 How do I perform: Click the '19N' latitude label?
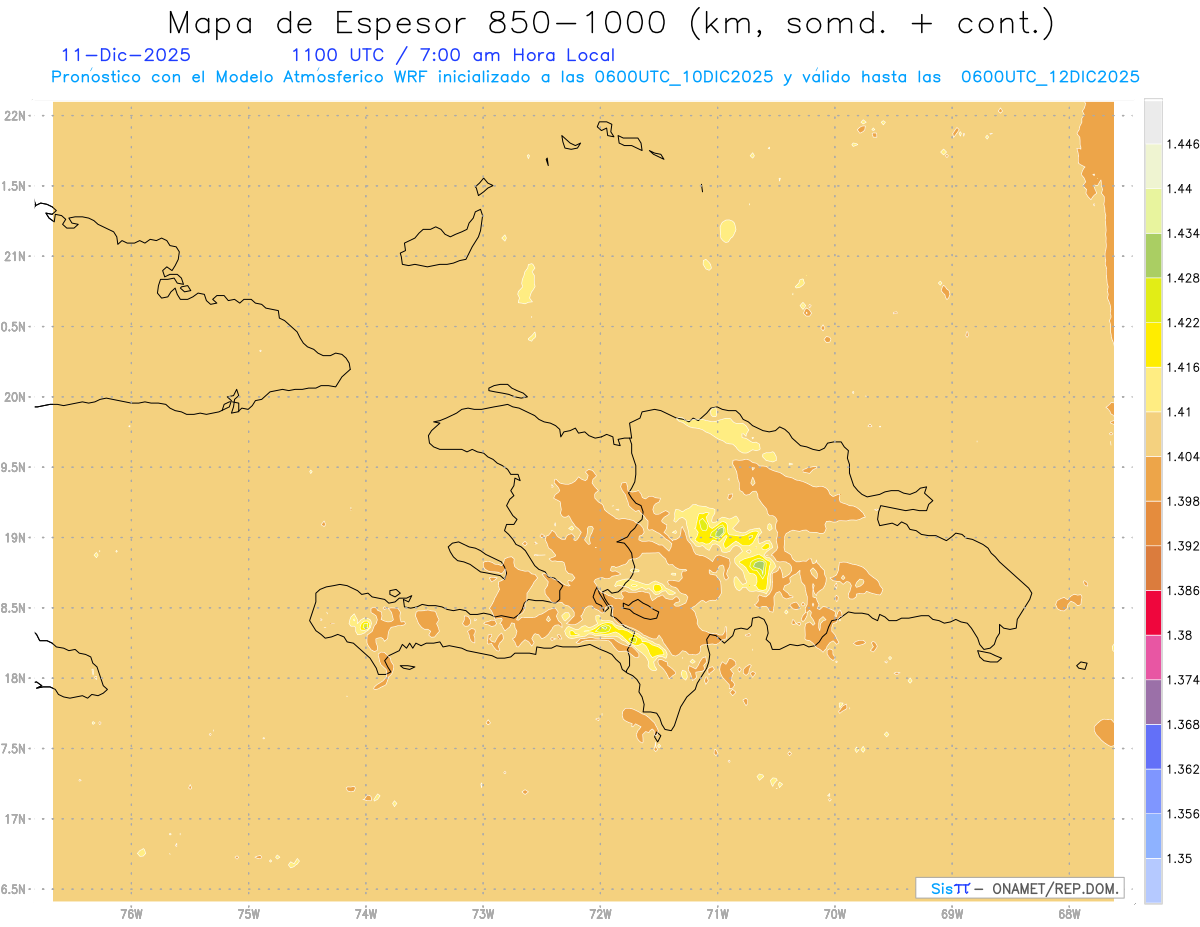click(x=16, y=537)
